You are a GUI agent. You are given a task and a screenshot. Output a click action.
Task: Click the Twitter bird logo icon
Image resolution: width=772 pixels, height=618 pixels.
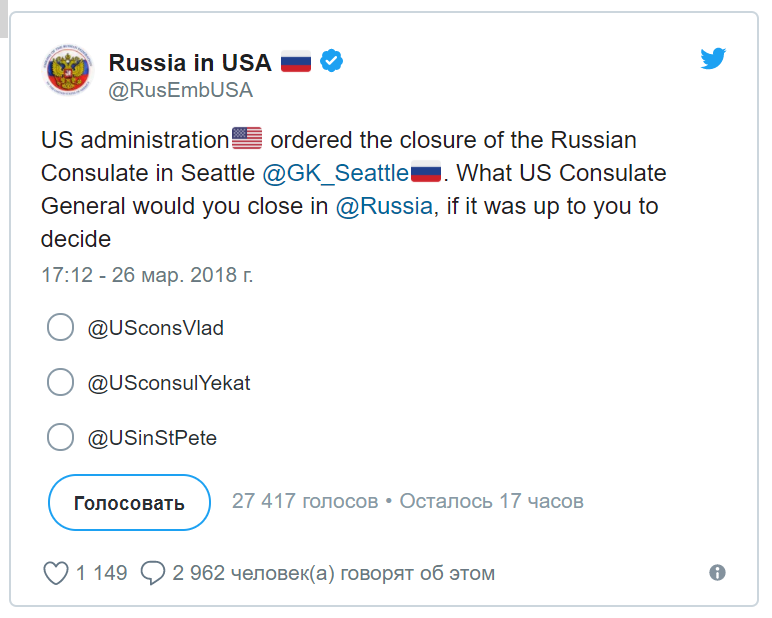pos(713,59)
